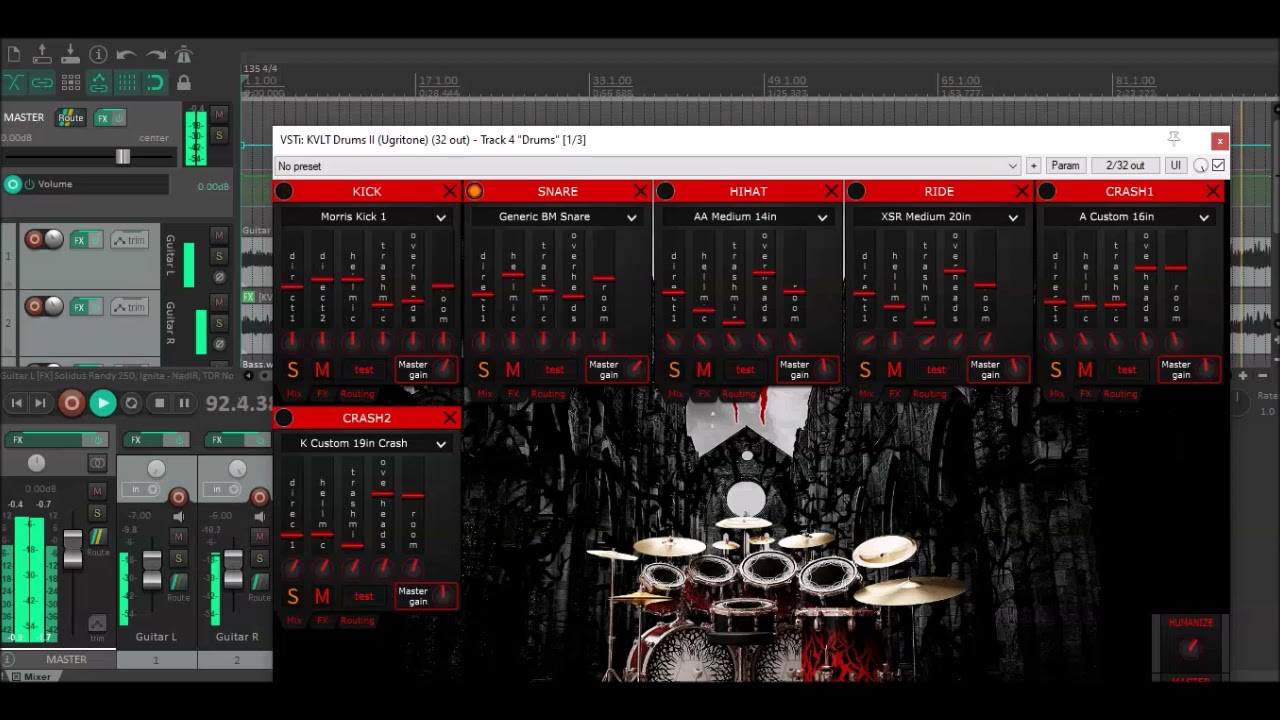Open the A Custom 16in crash dropdown
Viewport: 1280px width, 720px height.
[x=1128, y=217]
